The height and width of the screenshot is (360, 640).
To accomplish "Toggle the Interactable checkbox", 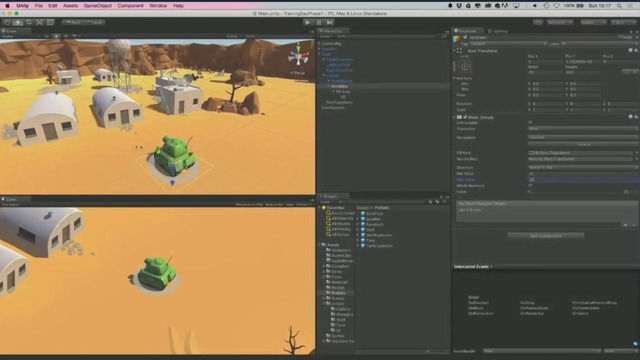I will point(530,122).
